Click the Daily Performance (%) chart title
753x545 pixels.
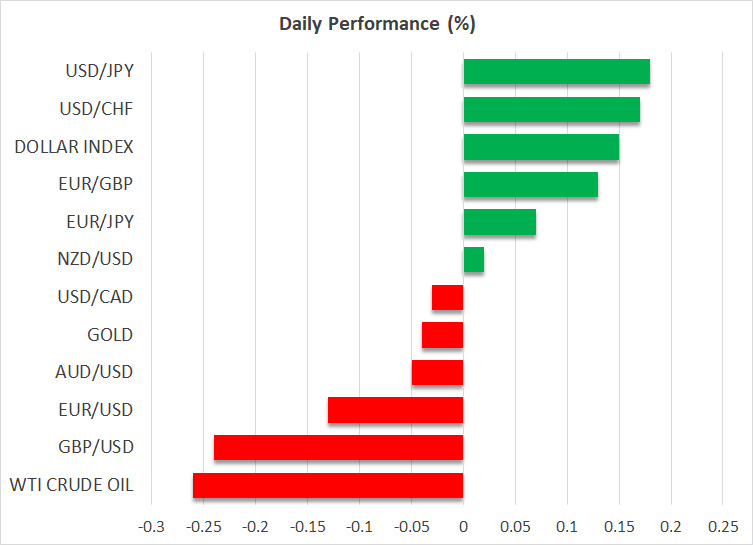click(x=376, y=23)
